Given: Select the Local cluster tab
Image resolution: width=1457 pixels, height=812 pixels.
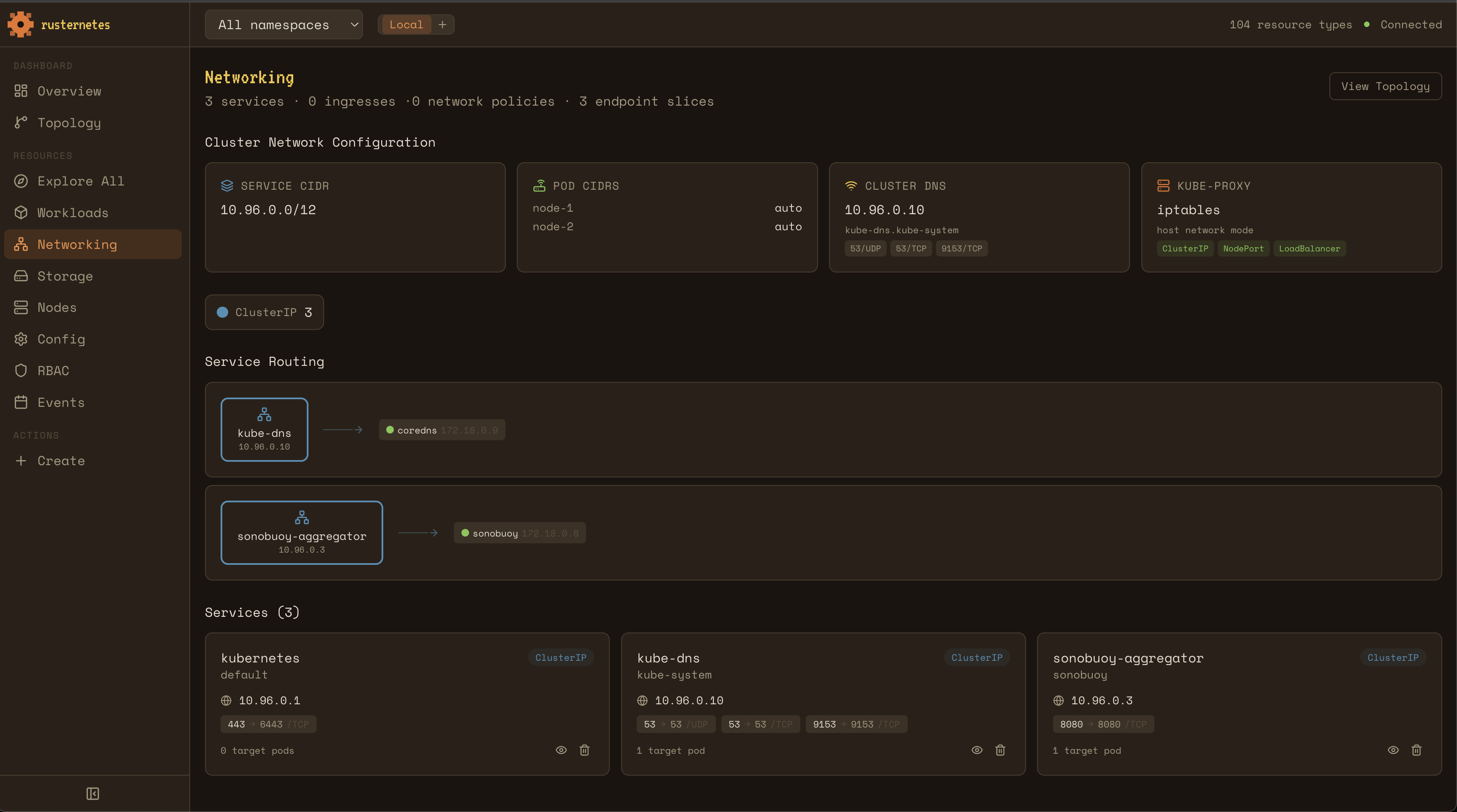Looking at the screenshot, I should [x=406, y=25].
